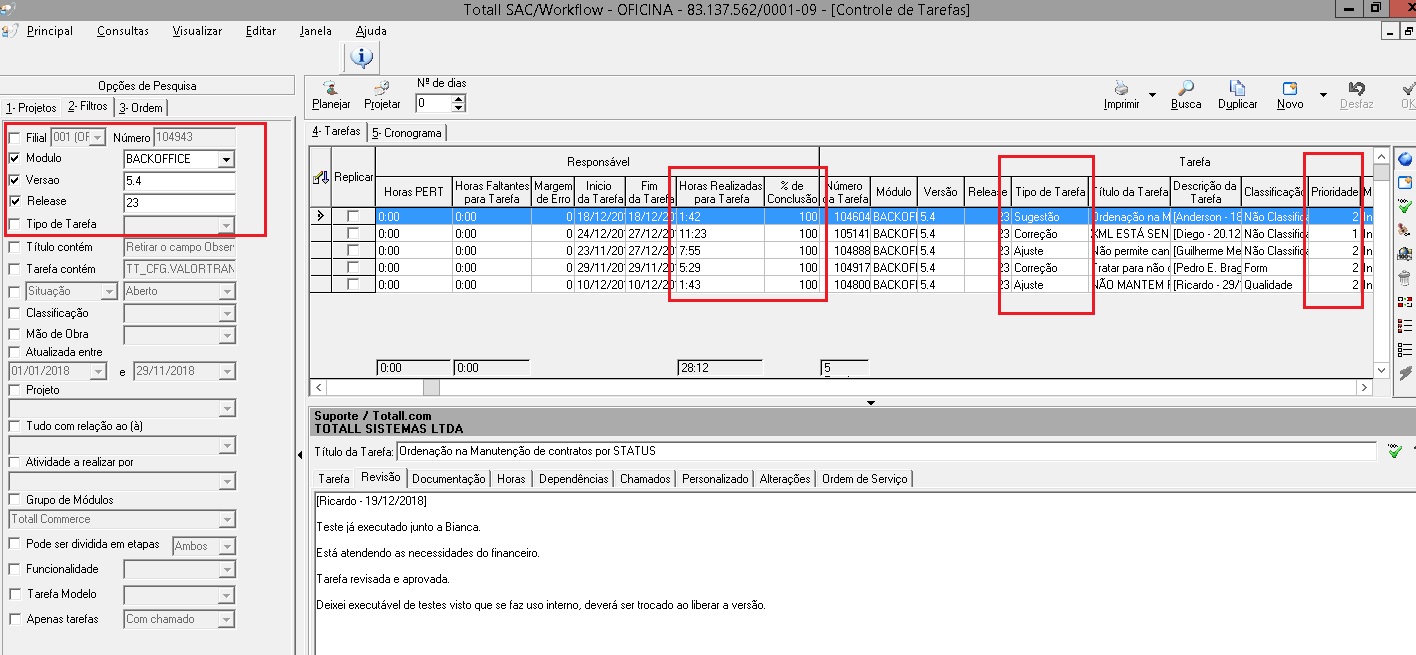Toggle the Release filter checkbox
Screen dimensions: 1416x655
(x=14, y=202)
